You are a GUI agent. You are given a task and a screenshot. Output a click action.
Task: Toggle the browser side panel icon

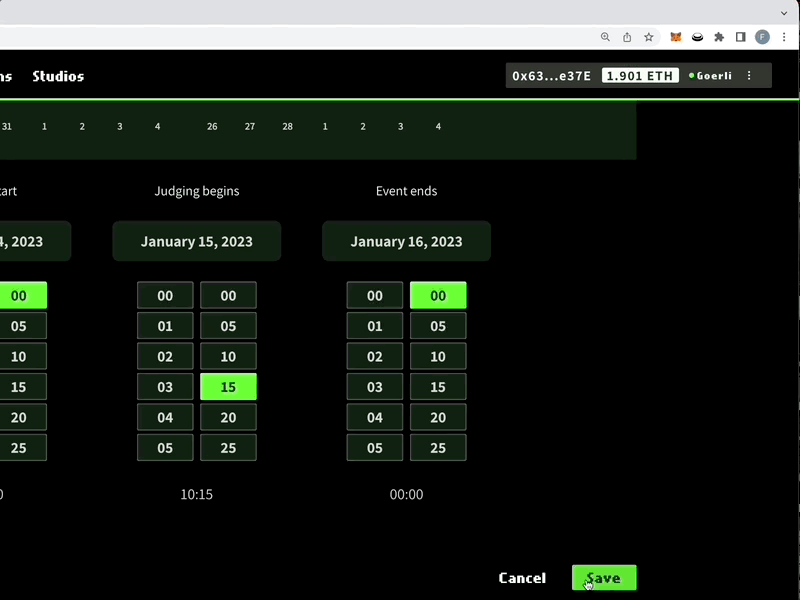point(740,37)
